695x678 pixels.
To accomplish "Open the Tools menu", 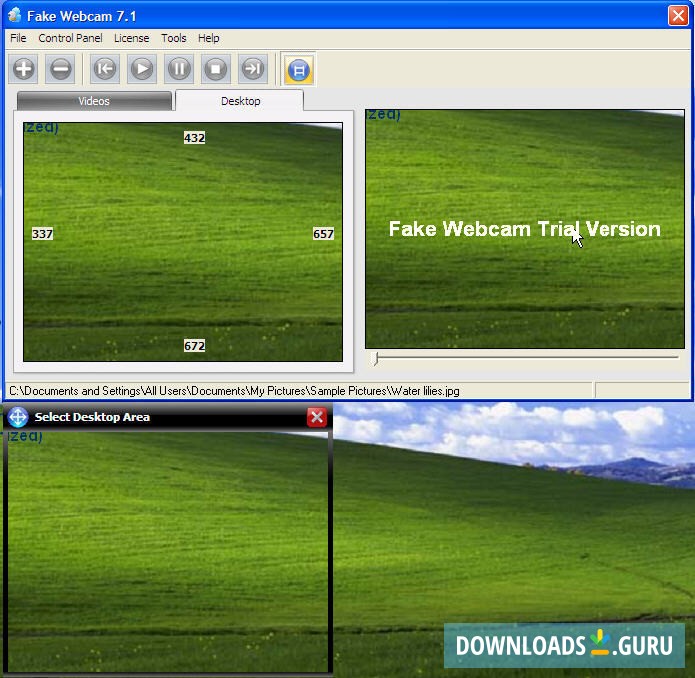I will tap(173, 38).
